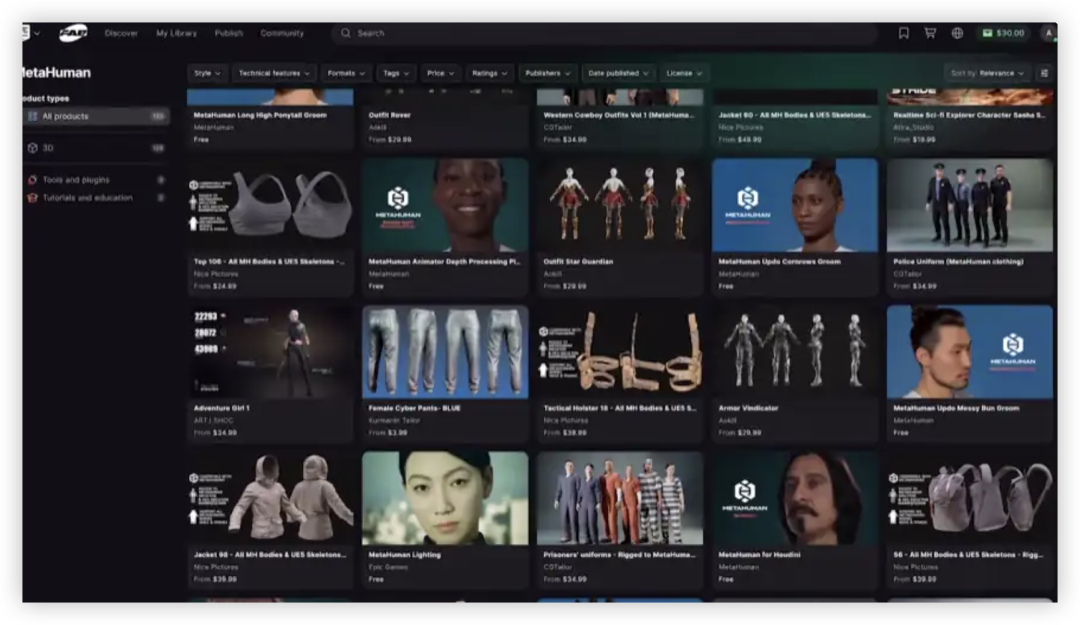The image size is (1080, 625).
Task: Click Outfit Rover product title
Action: pyautogui.click(x=390, y=115)
